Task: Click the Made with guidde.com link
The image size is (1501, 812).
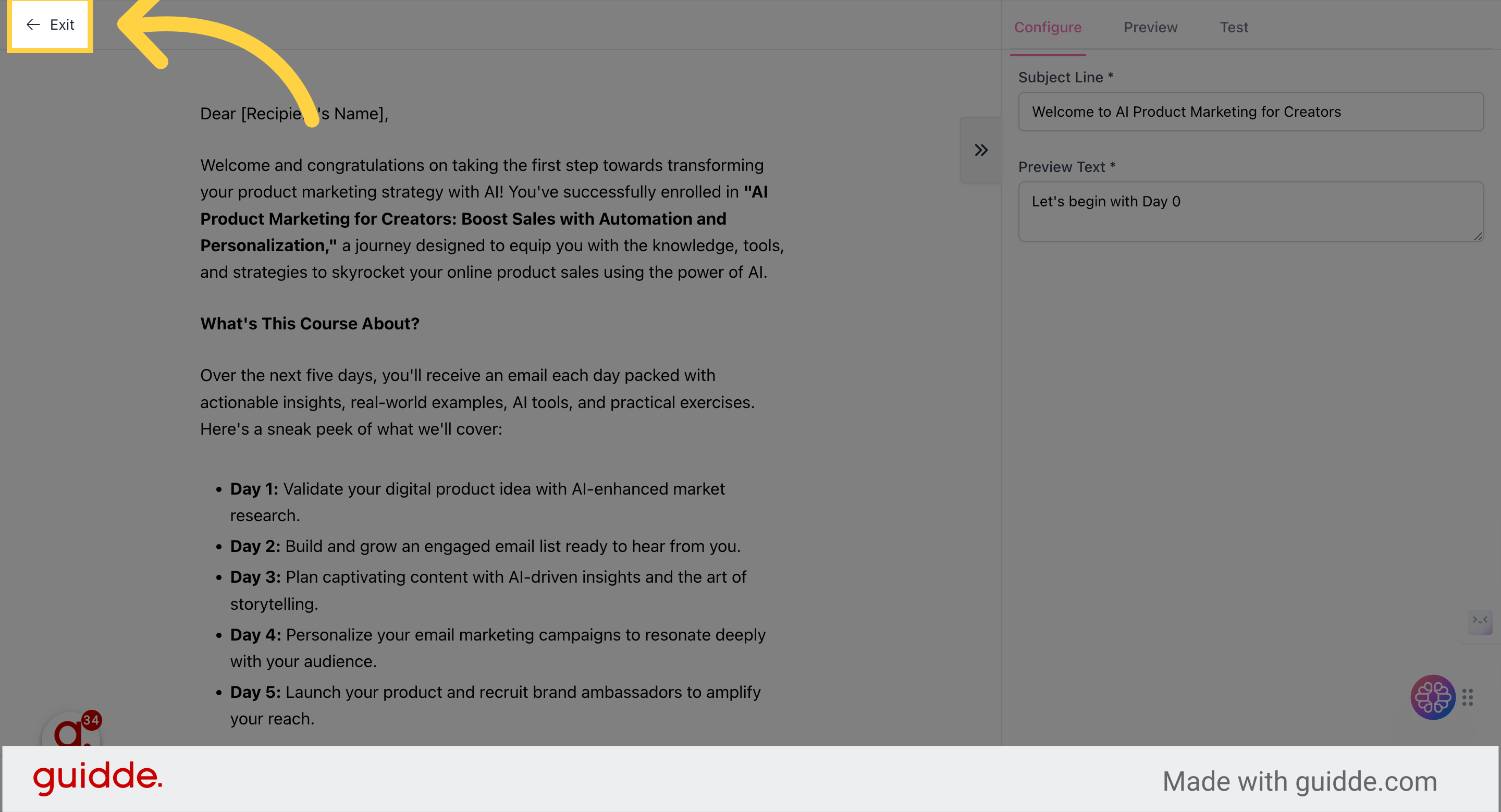Action: (1299, 781)
